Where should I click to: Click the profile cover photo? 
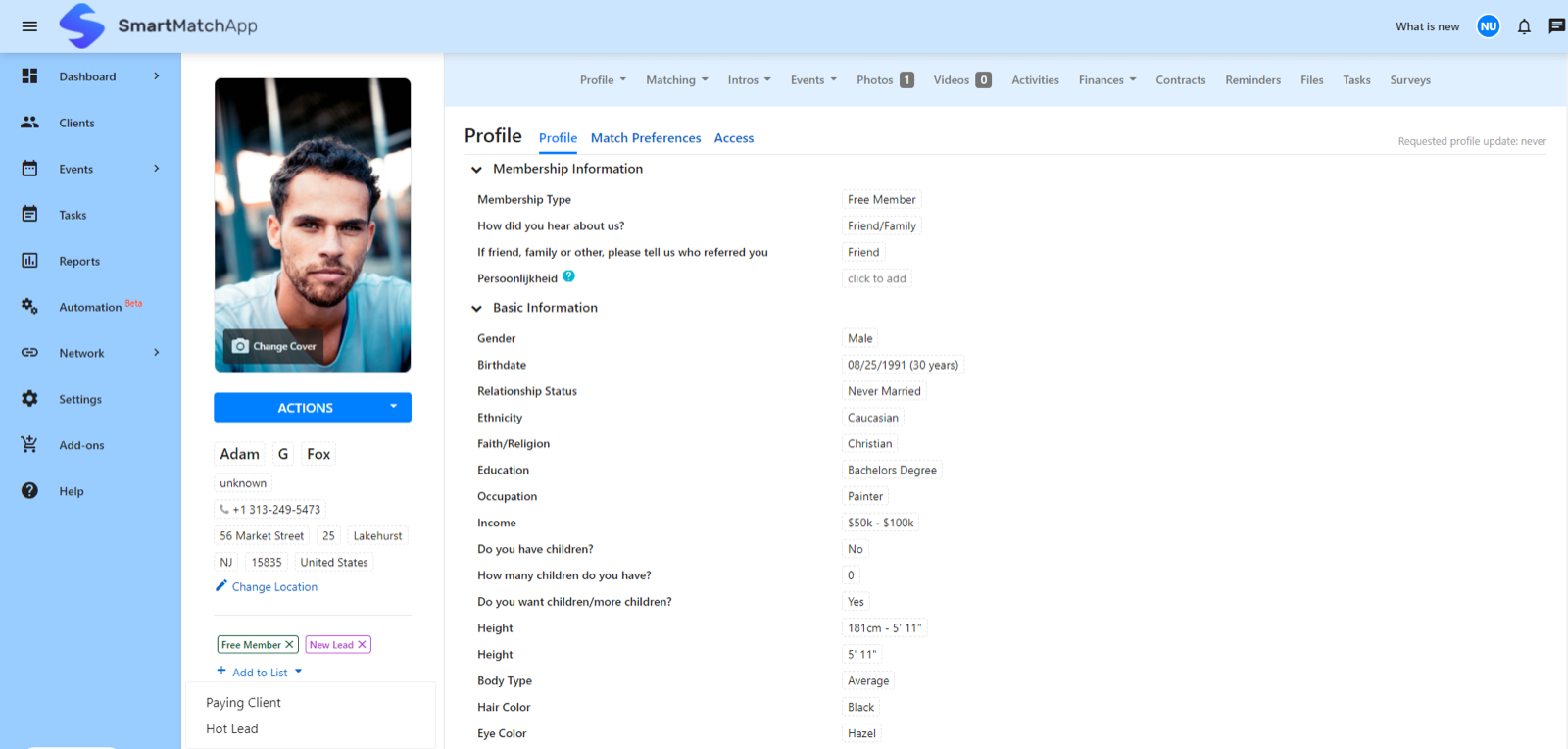point(313,225)
